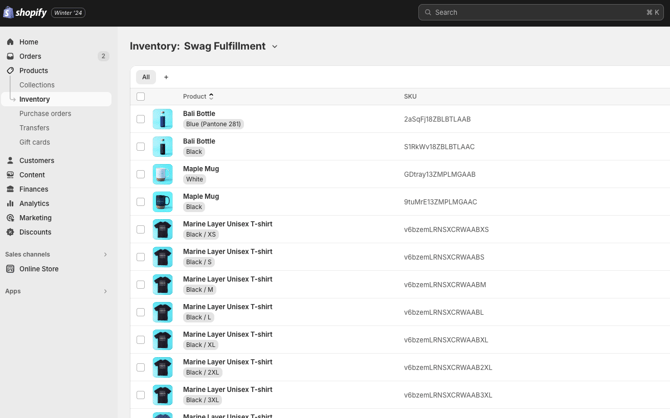670x418 pixels.
Task: Check the T-shirt Black / M row
Action: [x=141, y=285]
